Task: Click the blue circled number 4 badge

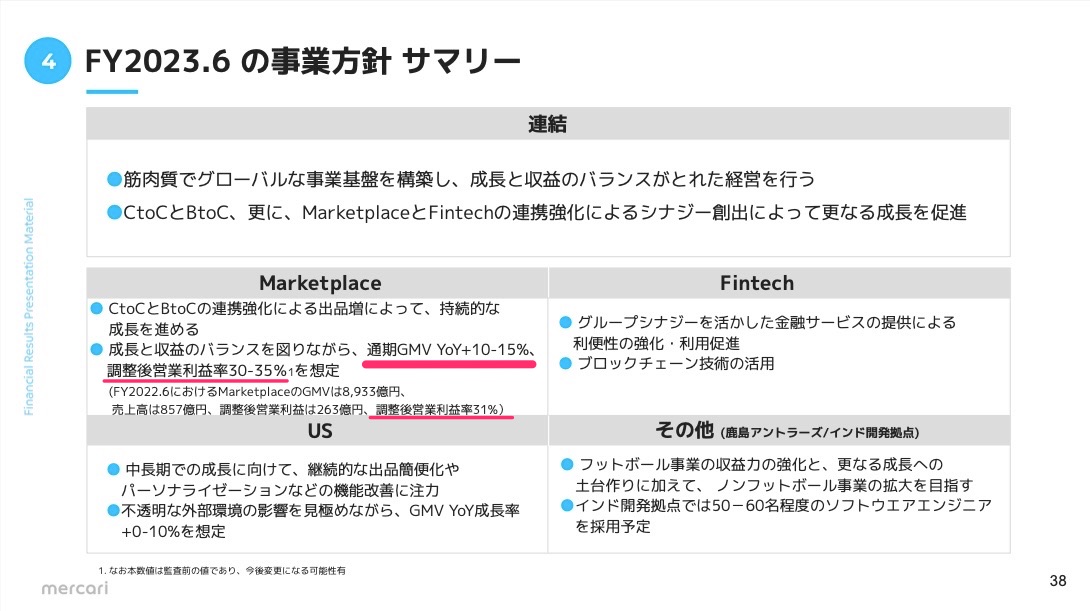Action: (x=48, y=61)
